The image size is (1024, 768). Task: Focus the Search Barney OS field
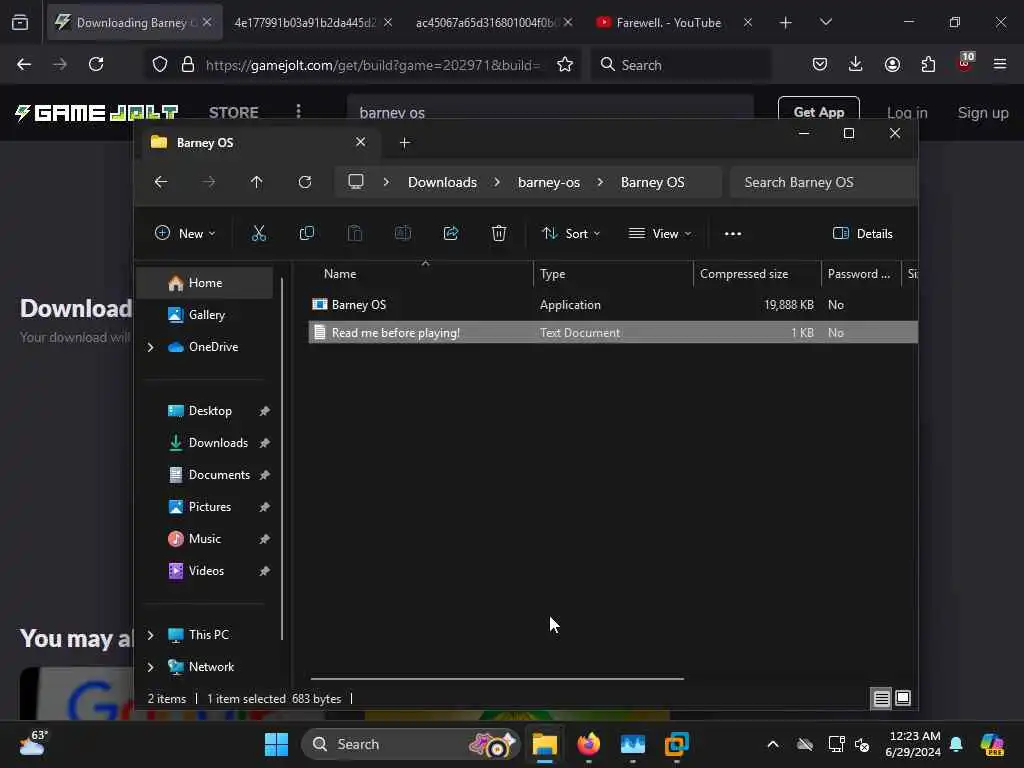(824, 182)
